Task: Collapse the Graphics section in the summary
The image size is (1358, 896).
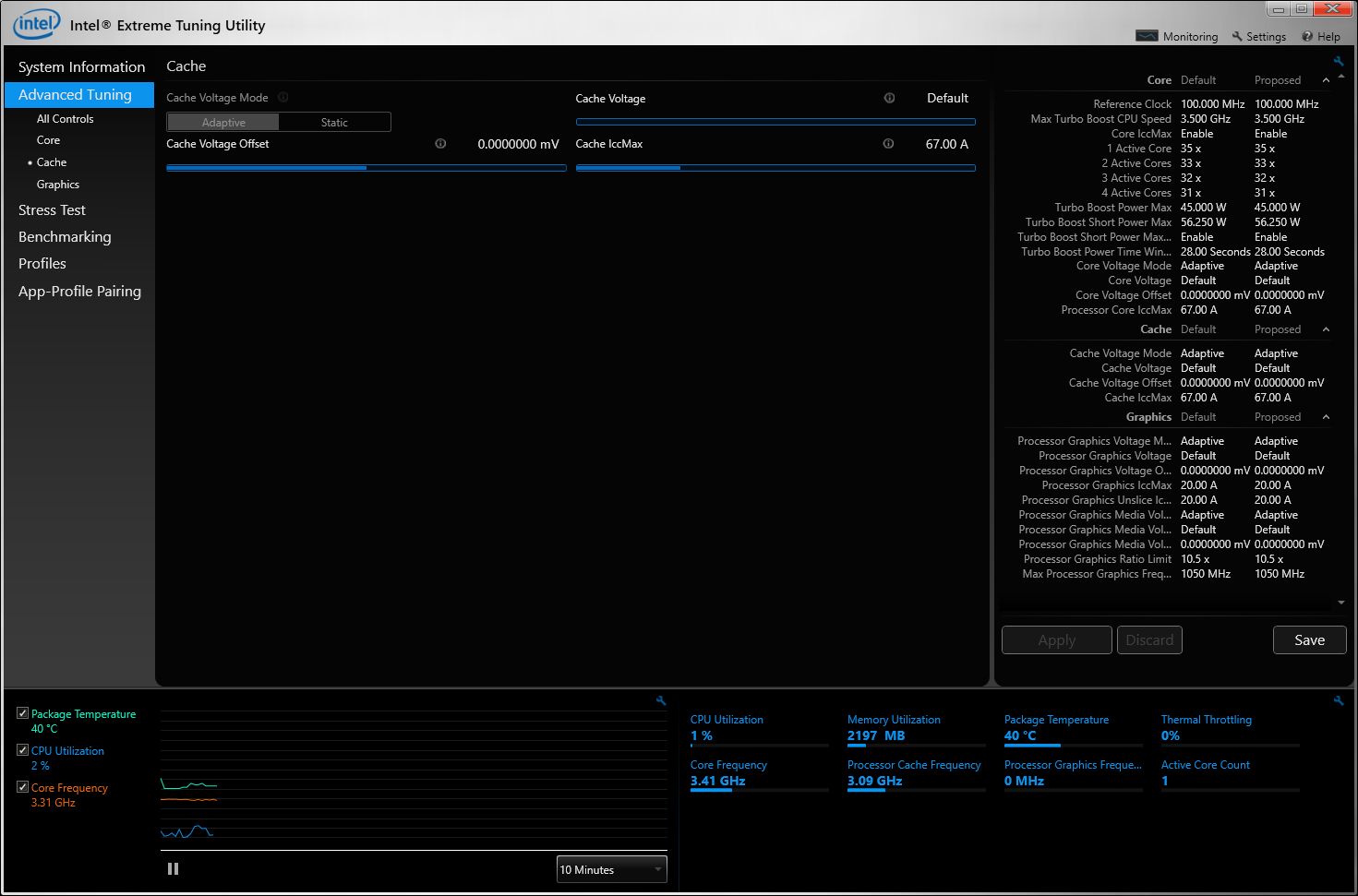Action: [1326, 417]
